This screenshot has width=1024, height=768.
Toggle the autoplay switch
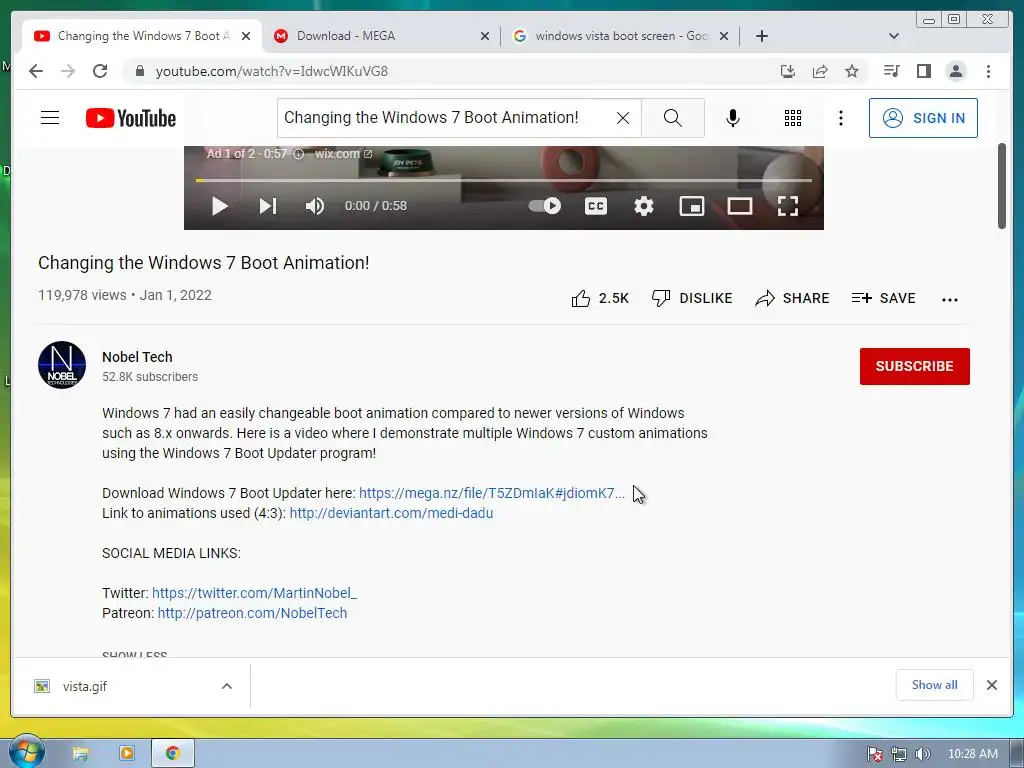pos(545,206)
